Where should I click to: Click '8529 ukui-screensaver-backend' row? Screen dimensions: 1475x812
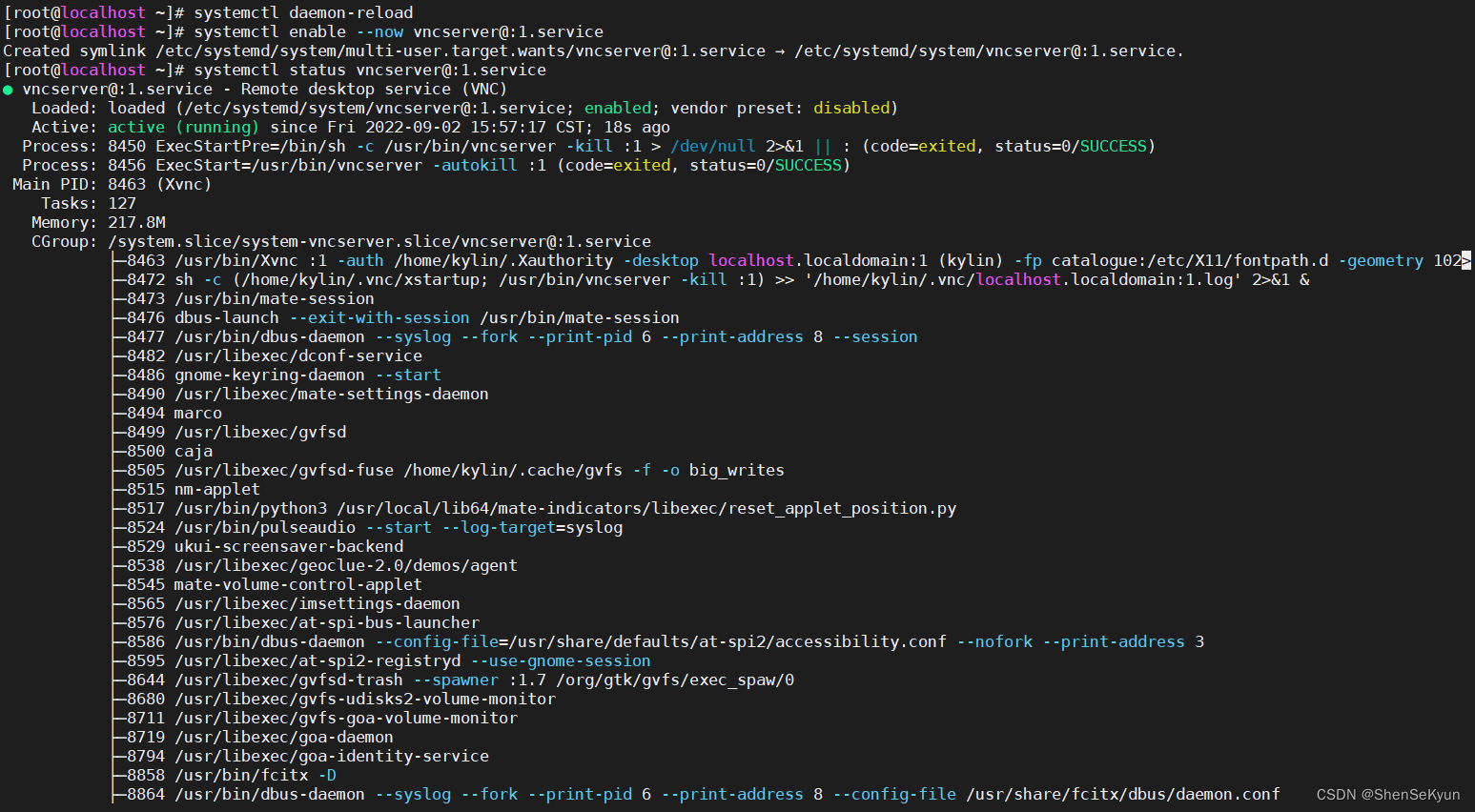(257, 546)
